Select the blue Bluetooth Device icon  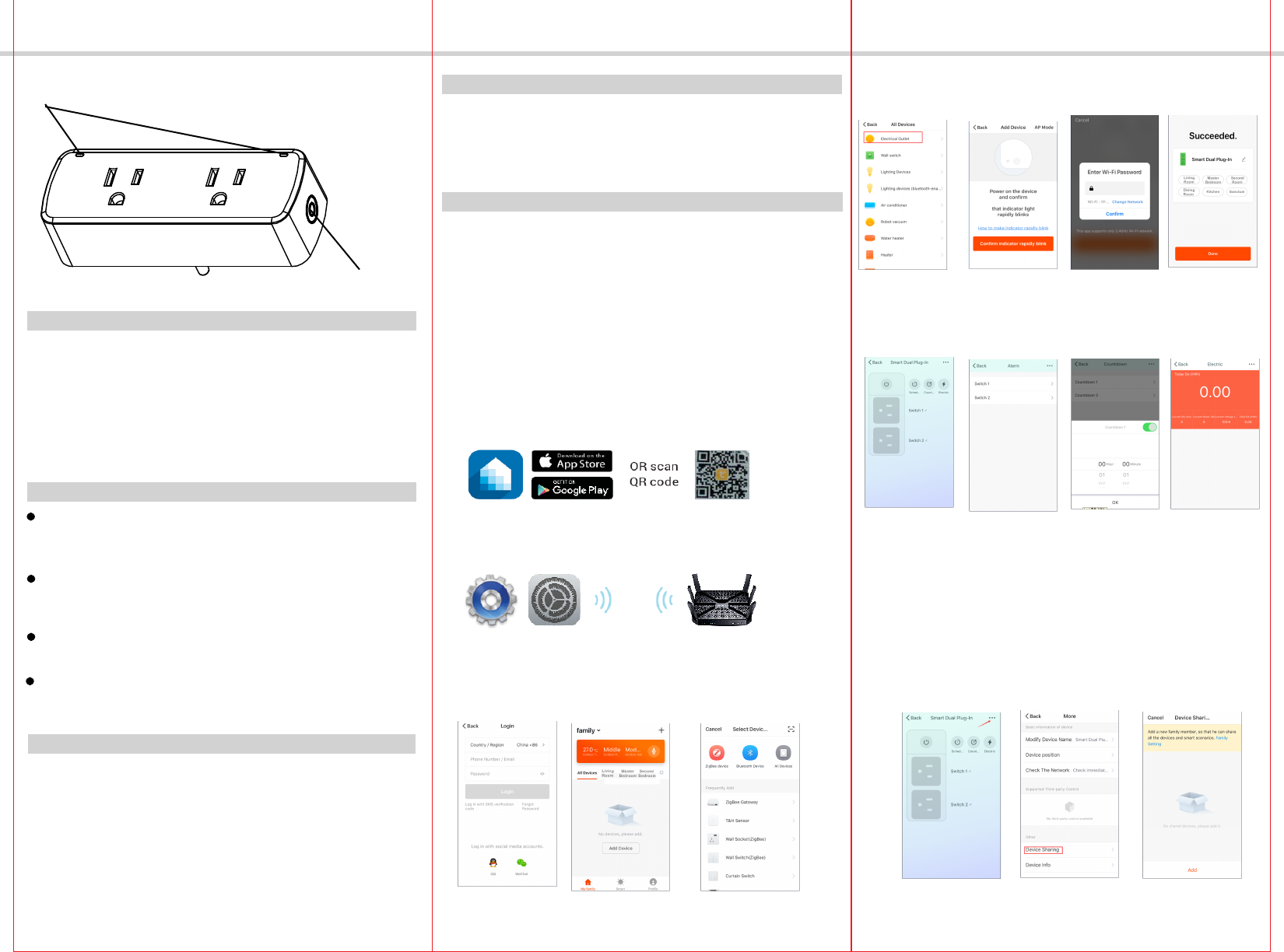(x=749, y=753)
